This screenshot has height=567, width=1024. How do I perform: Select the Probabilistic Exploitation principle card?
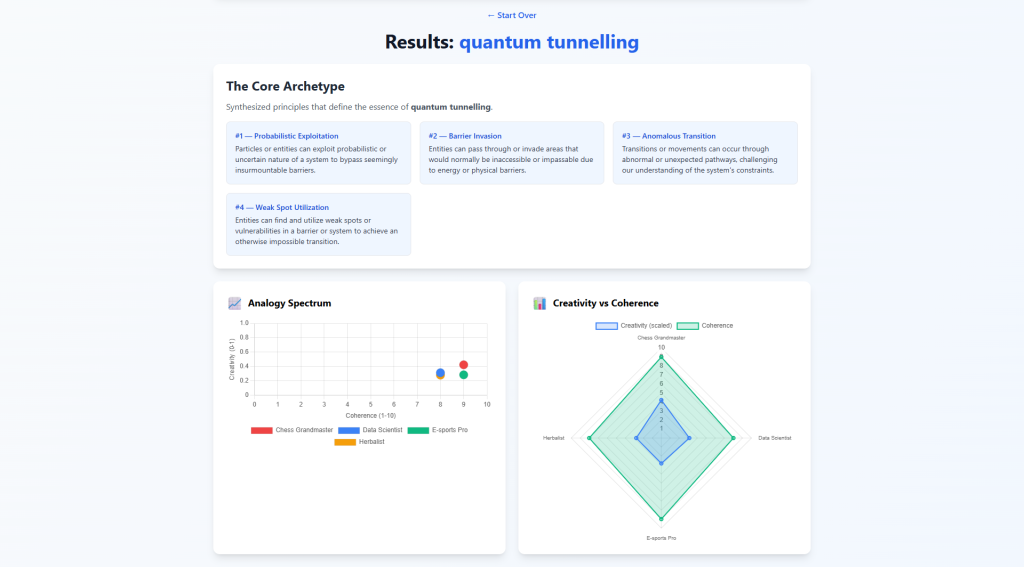(x=318, y=153)
